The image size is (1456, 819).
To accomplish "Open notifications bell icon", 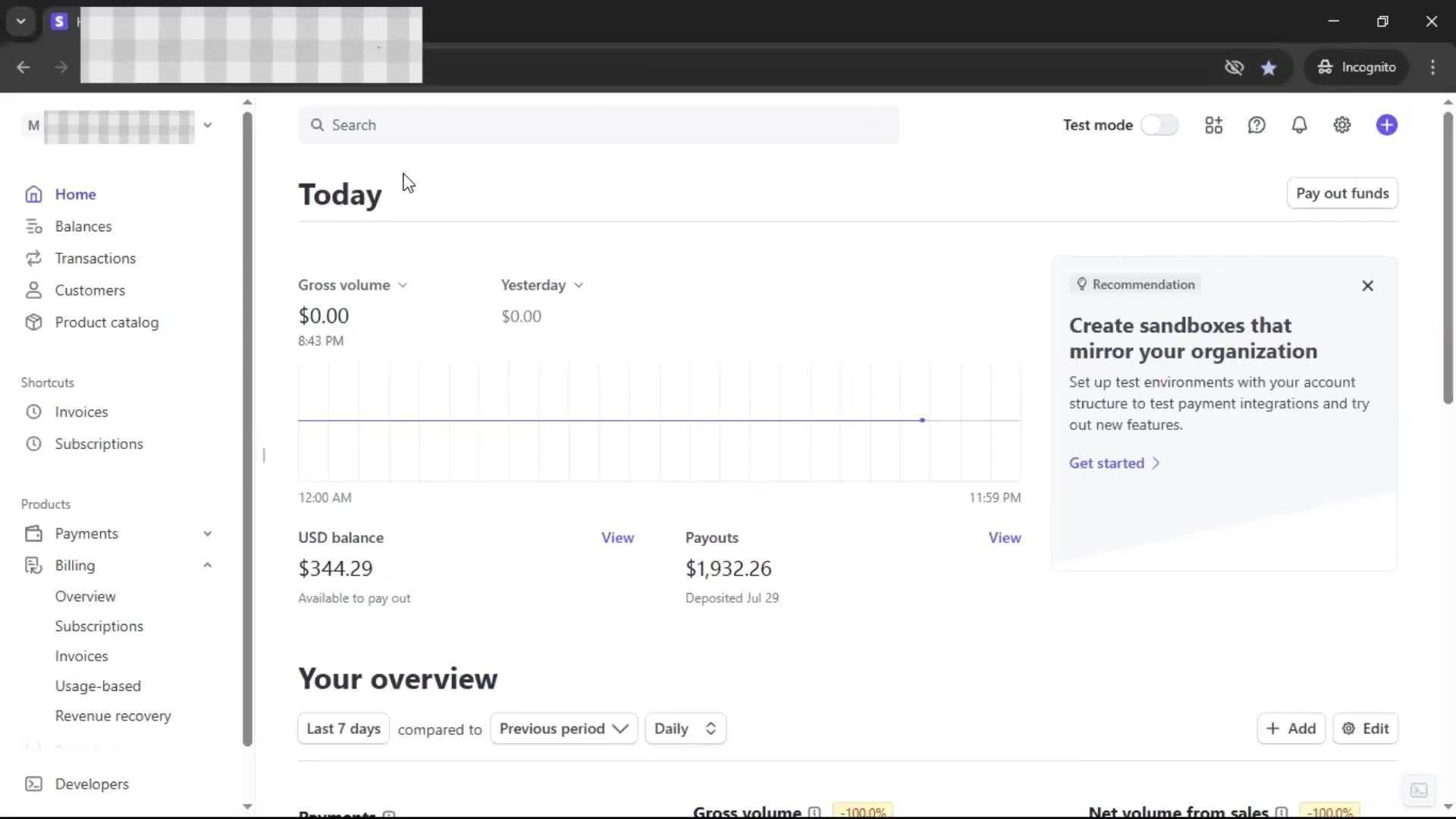I will coord(1299,125).
